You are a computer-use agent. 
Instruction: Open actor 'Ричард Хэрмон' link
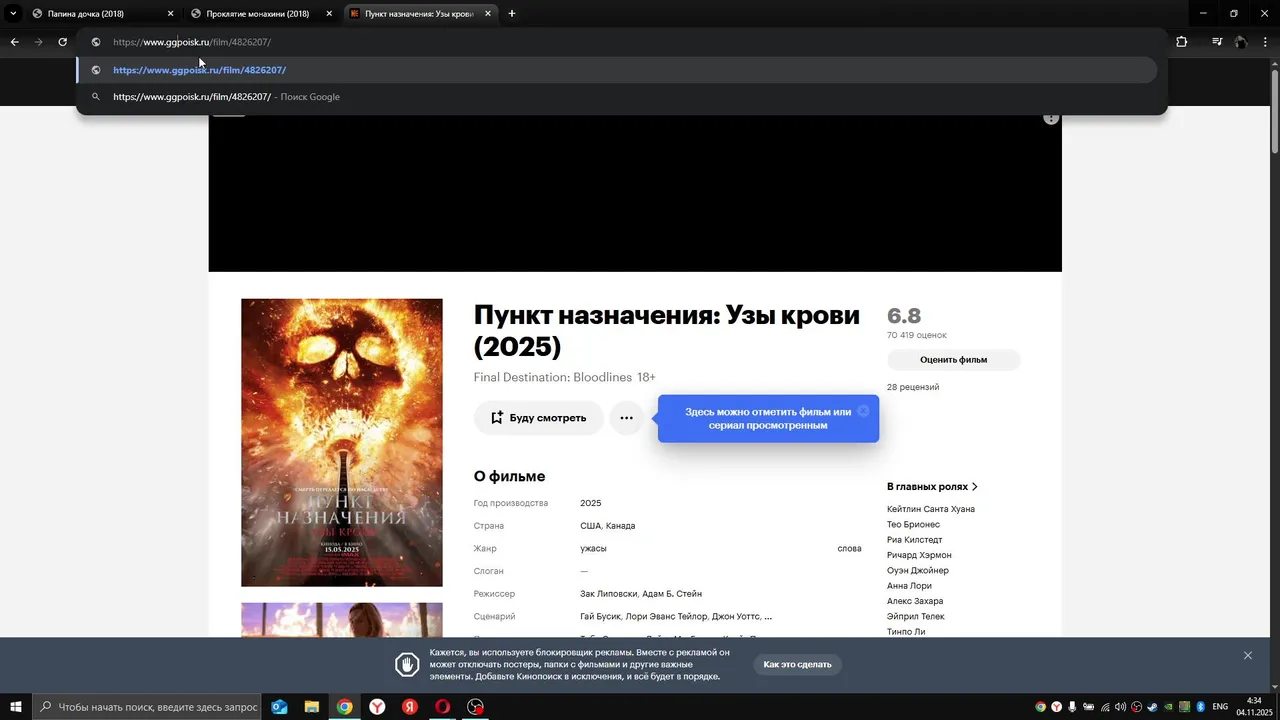click(x=919, y=555)
